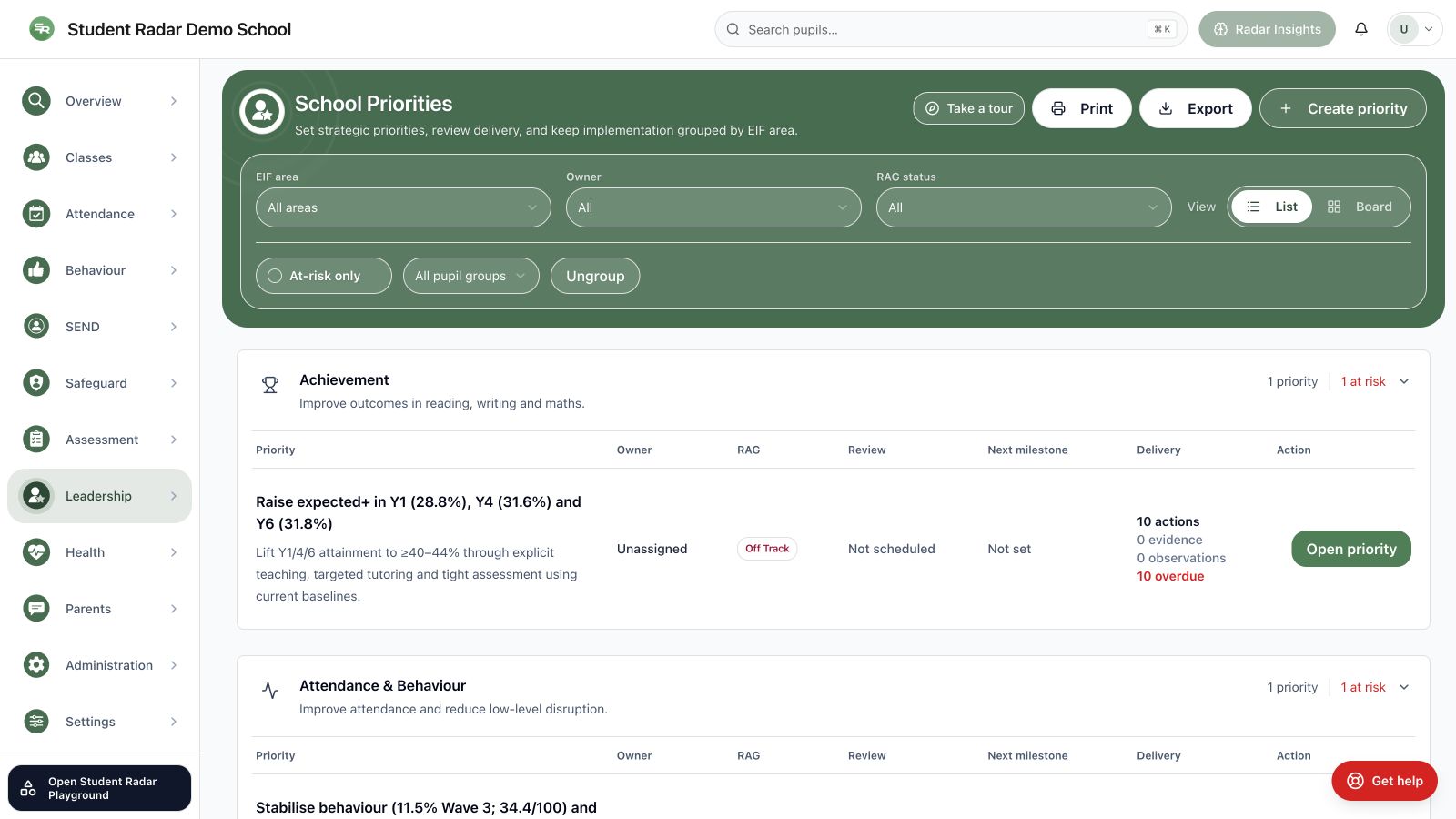The image size is (1456, 819).
Task: Click the notification bell icon
Action: 1361,29
